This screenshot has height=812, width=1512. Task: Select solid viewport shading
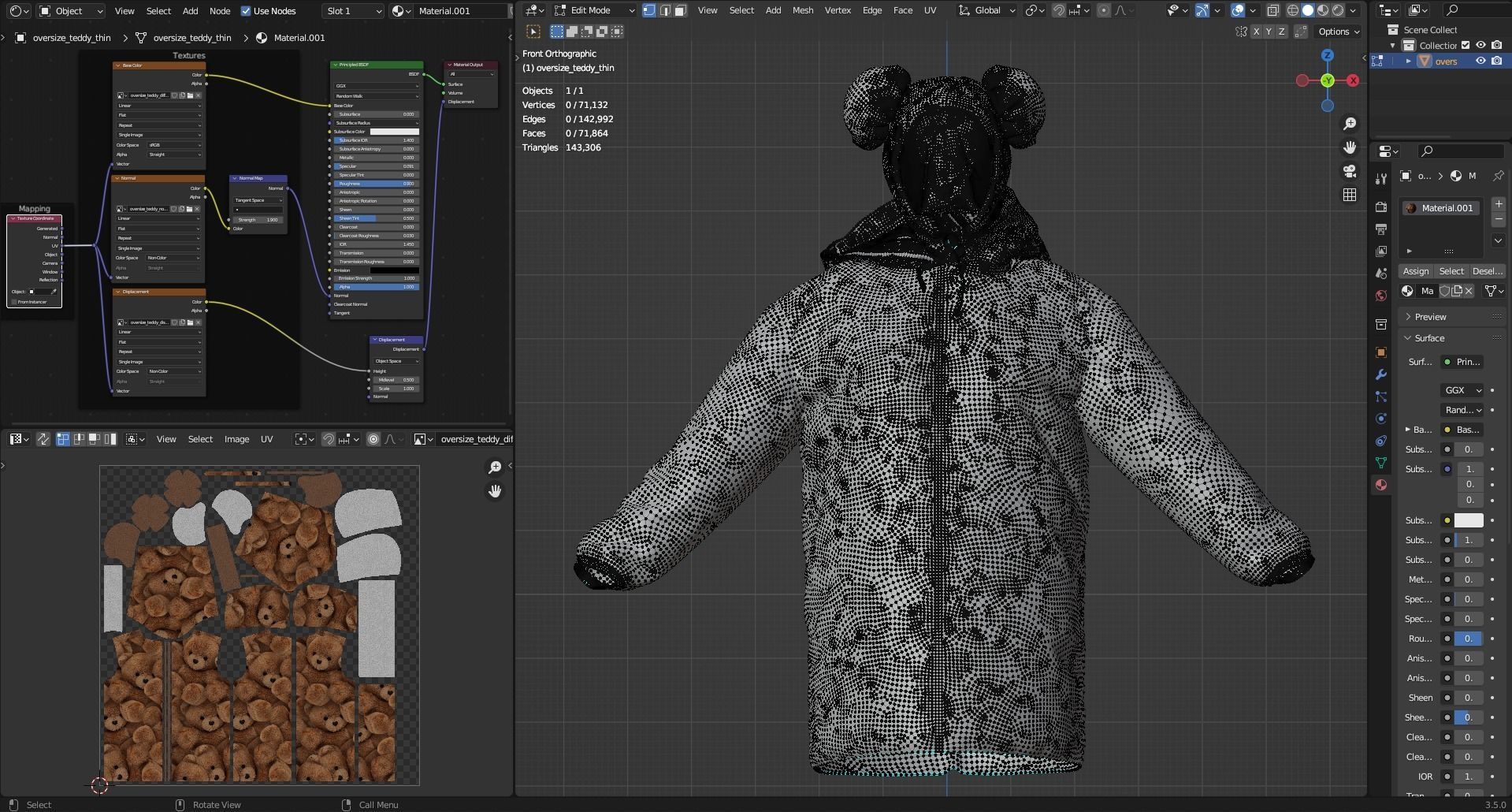point(1308,10)
